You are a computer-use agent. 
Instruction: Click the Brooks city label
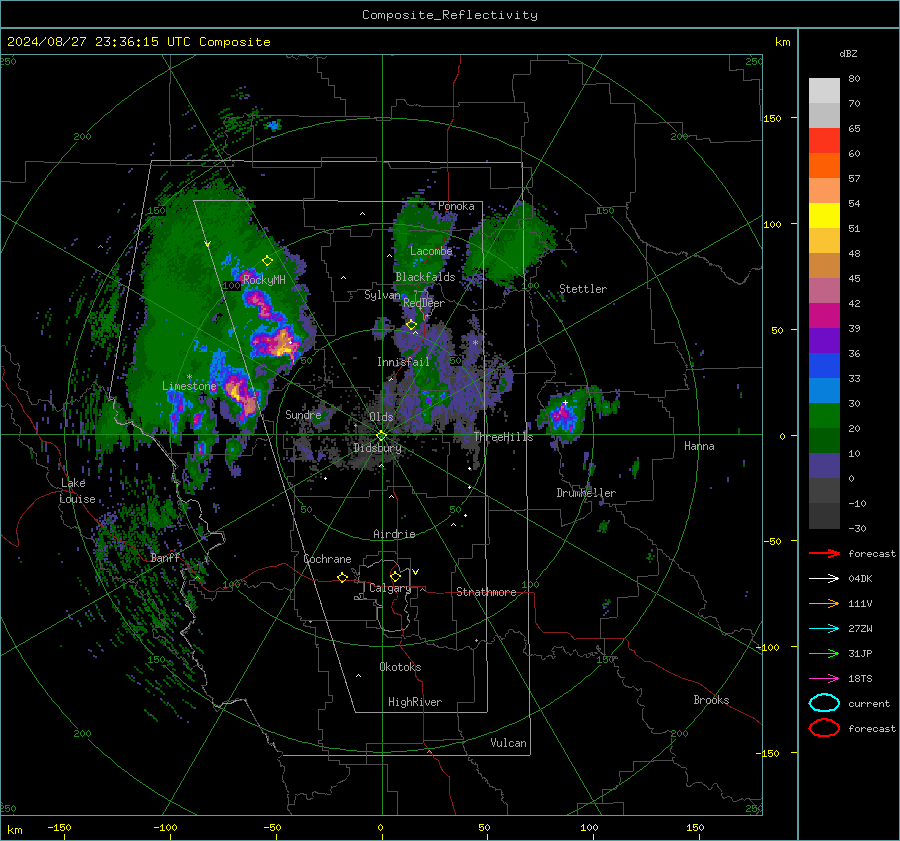(x=711, y=700)
